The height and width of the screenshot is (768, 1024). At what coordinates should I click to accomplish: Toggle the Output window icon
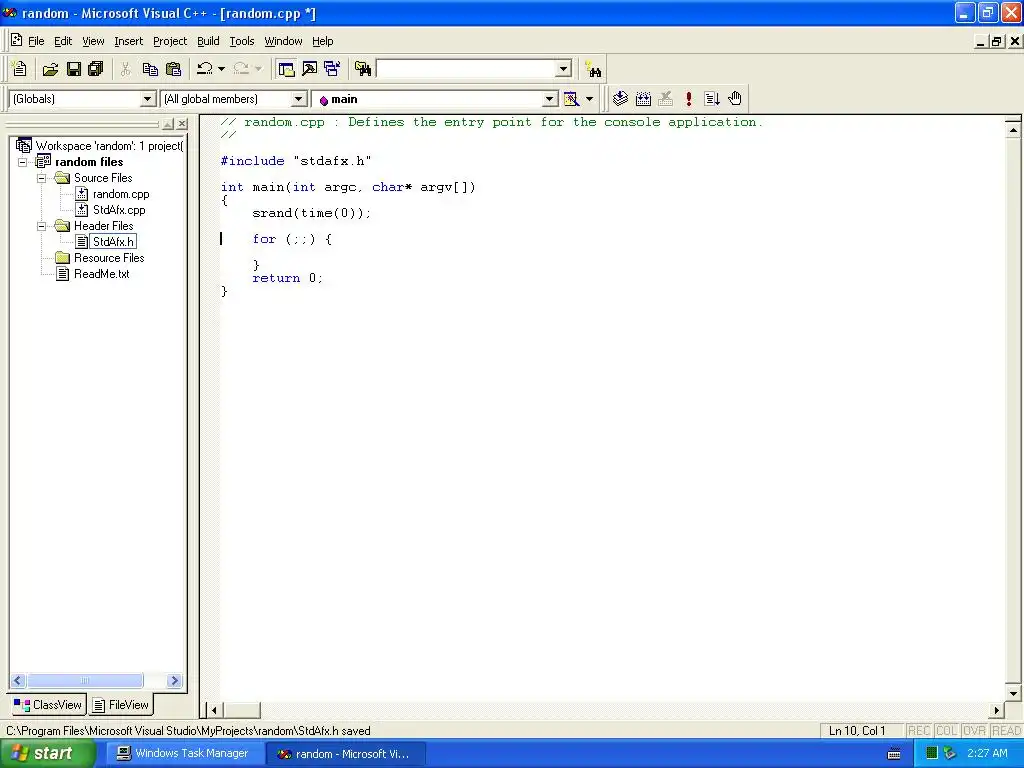309,69
